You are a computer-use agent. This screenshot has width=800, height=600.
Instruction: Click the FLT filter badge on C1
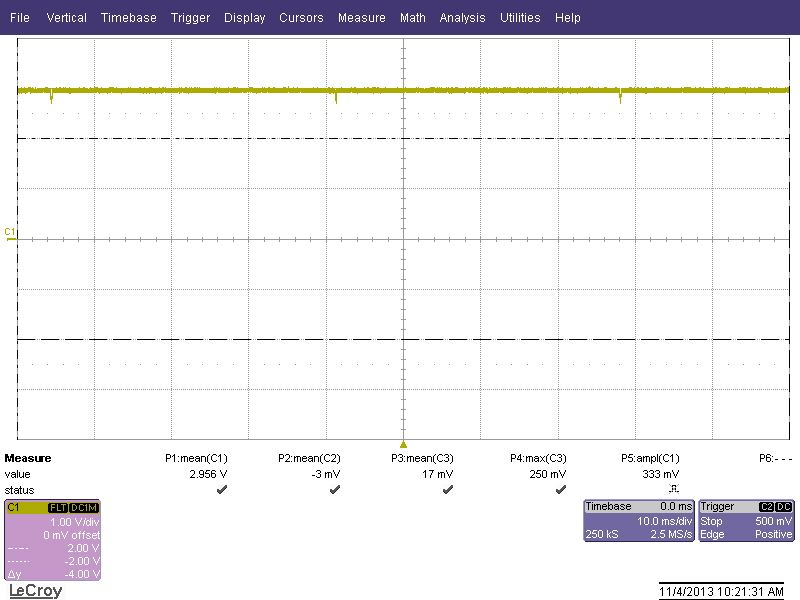58,508
